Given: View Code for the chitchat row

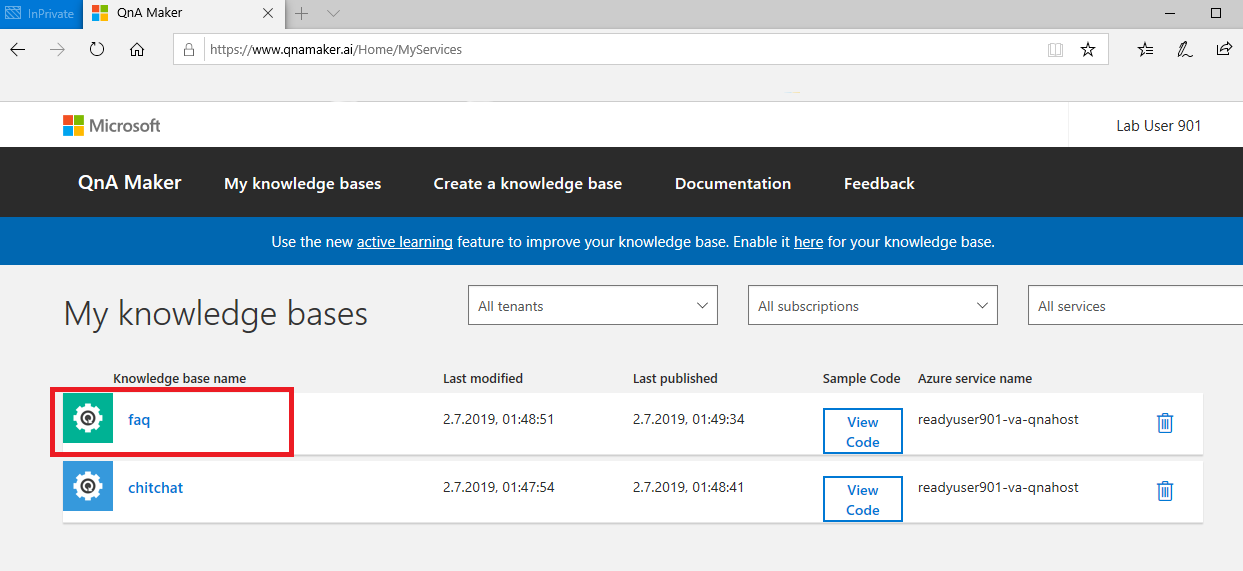Looking at the screenshot, I should point(863,499).
